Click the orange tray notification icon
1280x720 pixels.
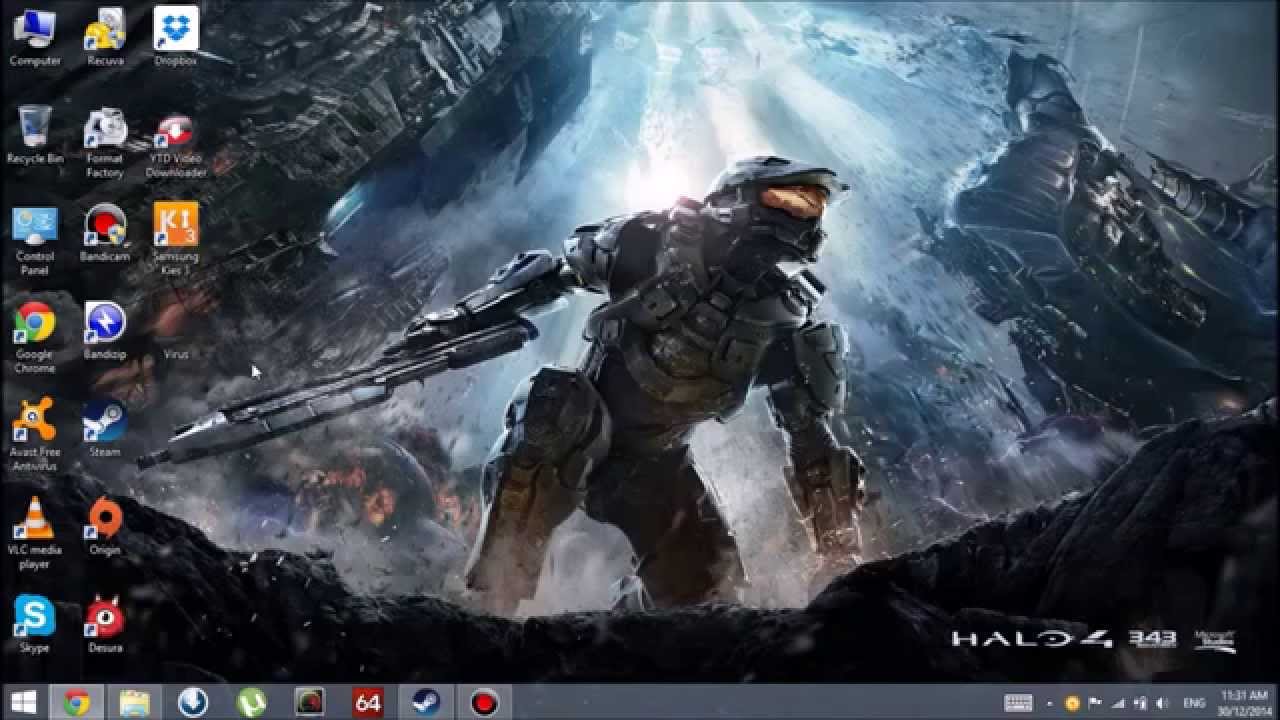pyautogui.click(x=1073, y=703)
